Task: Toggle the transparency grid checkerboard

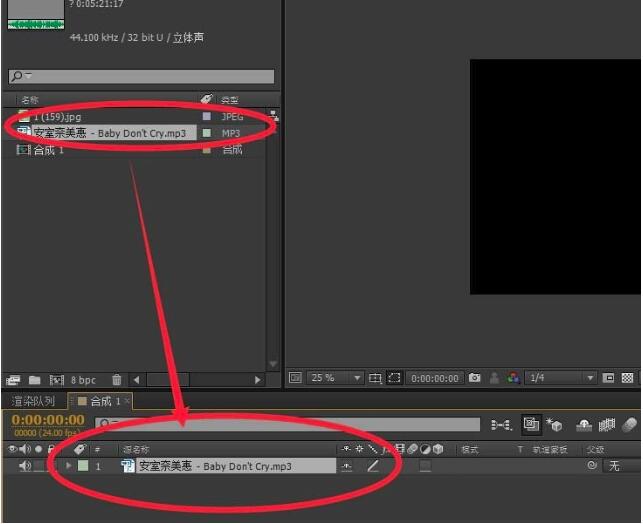Action: tap(627, 378)
